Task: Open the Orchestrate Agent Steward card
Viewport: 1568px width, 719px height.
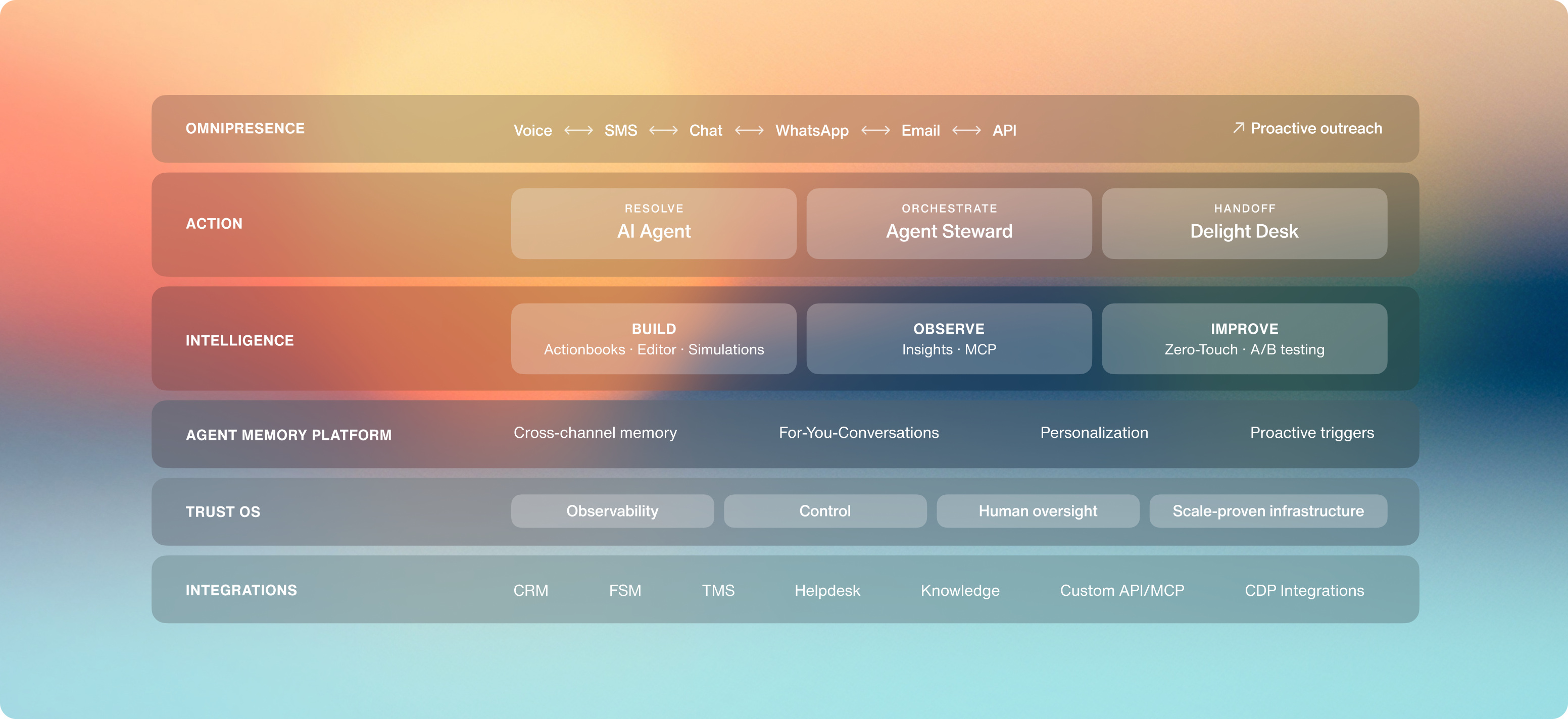Action: (x=949, y=223)
